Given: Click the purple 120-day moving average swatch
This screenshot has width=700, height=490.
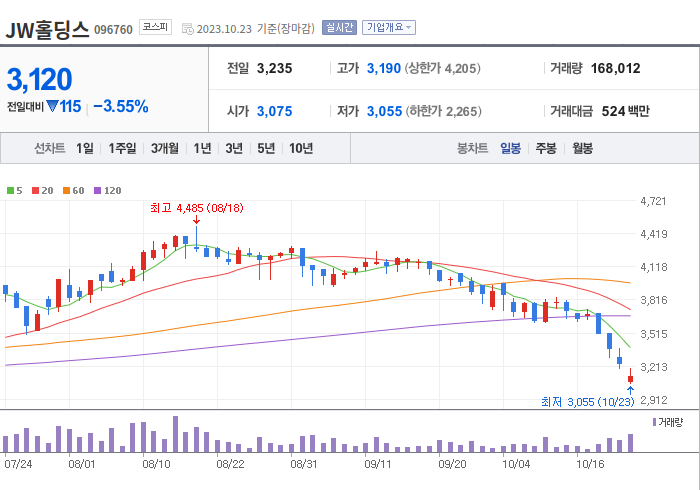Looking at the screenshot, I should 98,191.
